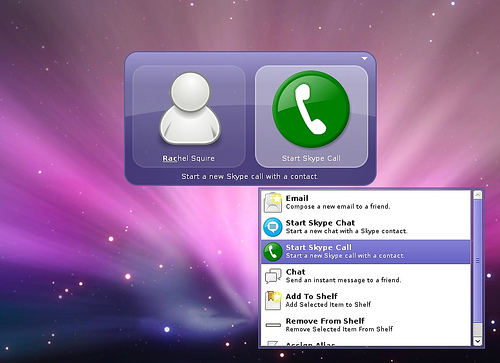Click the partially visible Assign Alias entry

pos(366,342)
